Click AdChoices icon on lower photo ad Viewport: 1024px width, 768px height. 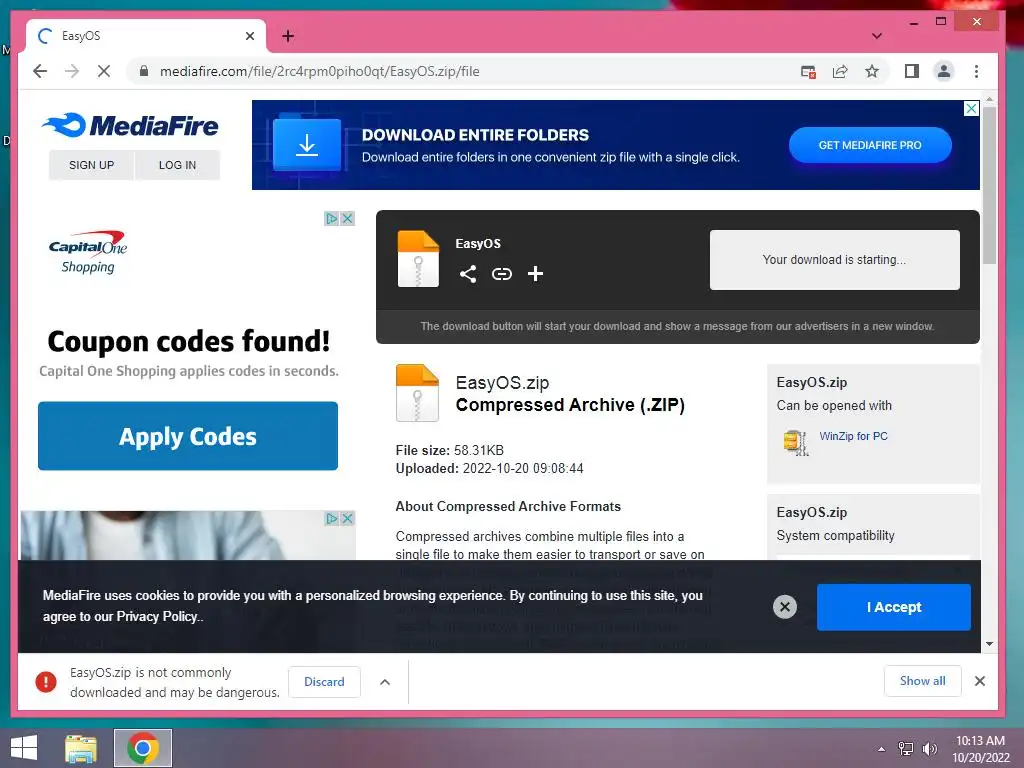pos(332,519)
